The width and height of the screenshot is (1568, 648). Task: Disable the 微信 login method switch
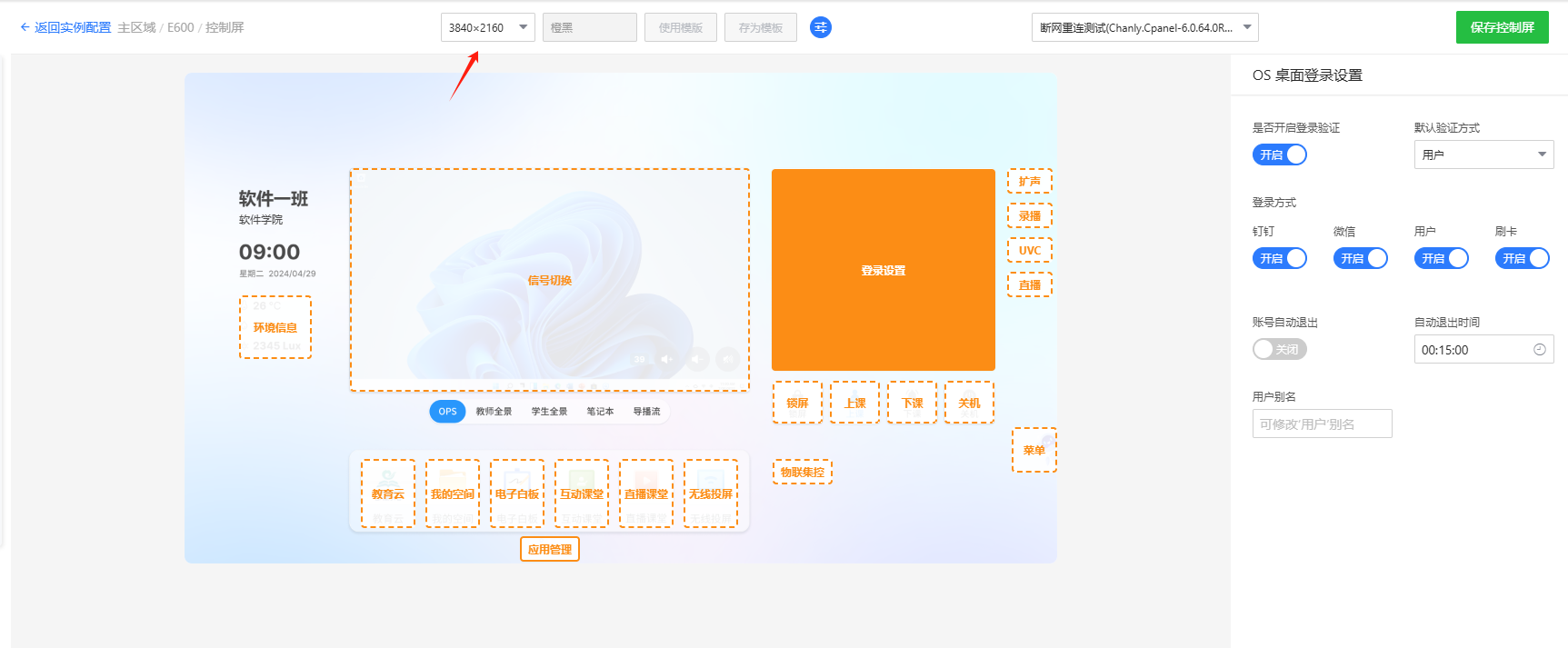[x=1360, y=258]
